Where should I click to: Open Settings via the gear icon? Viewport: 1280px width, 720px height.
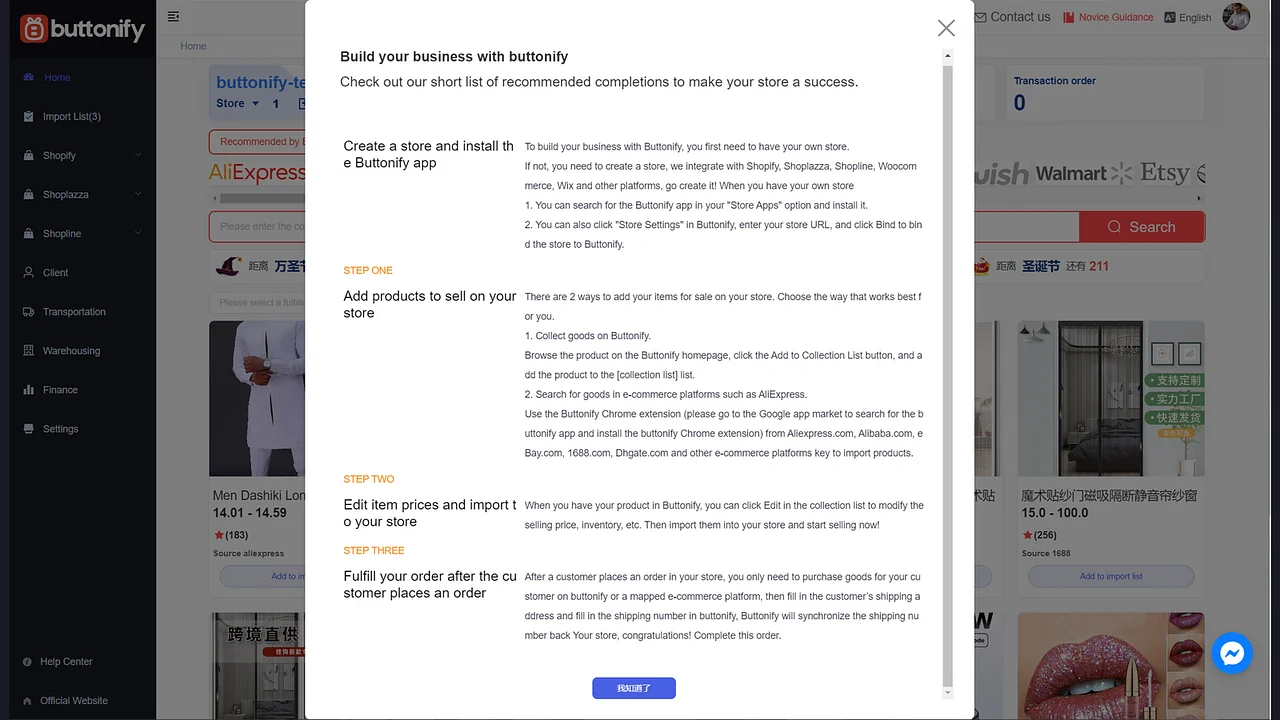coord(29,428)
